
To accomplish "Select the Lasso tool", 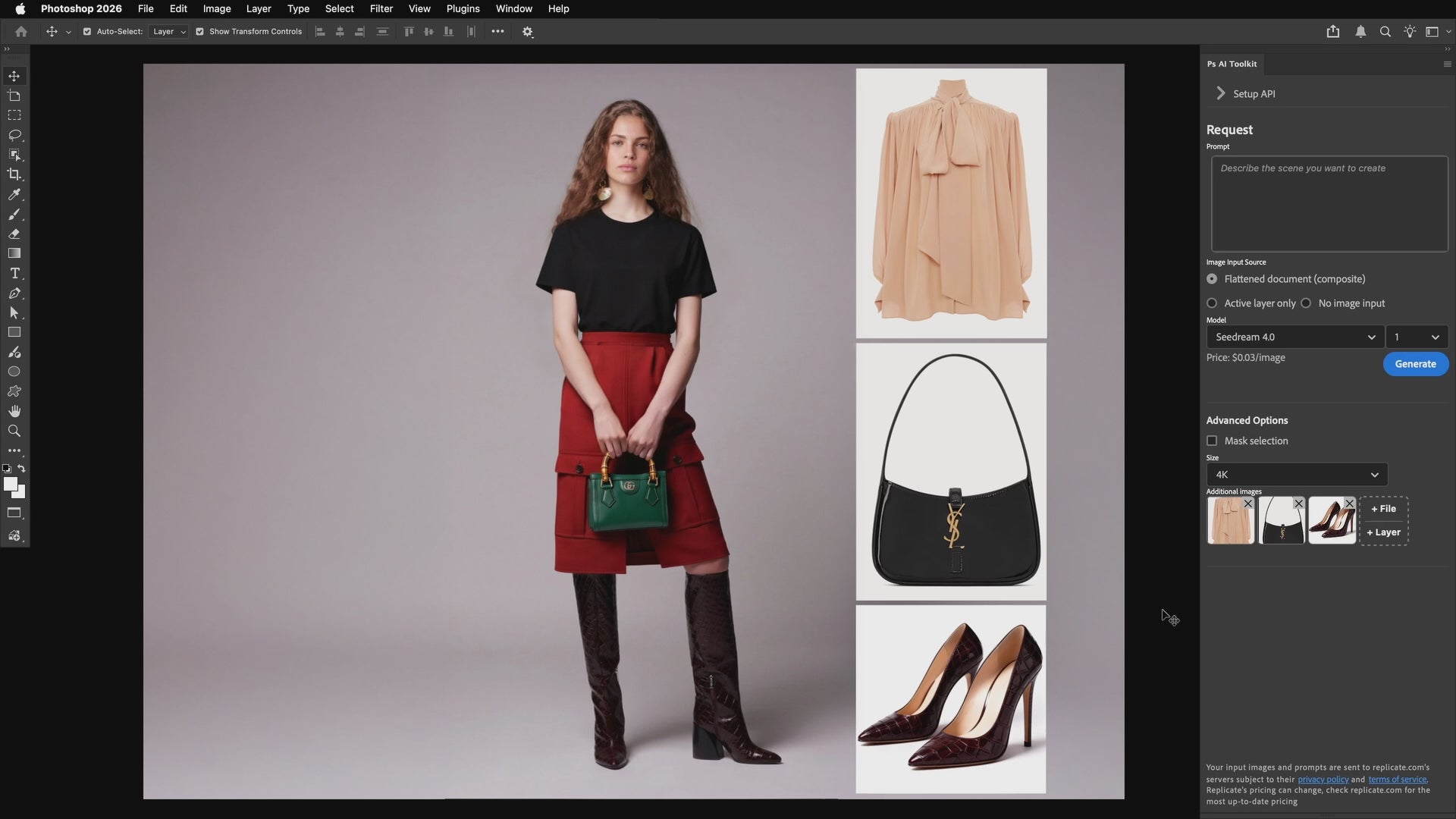I will (x=14, y=135).
